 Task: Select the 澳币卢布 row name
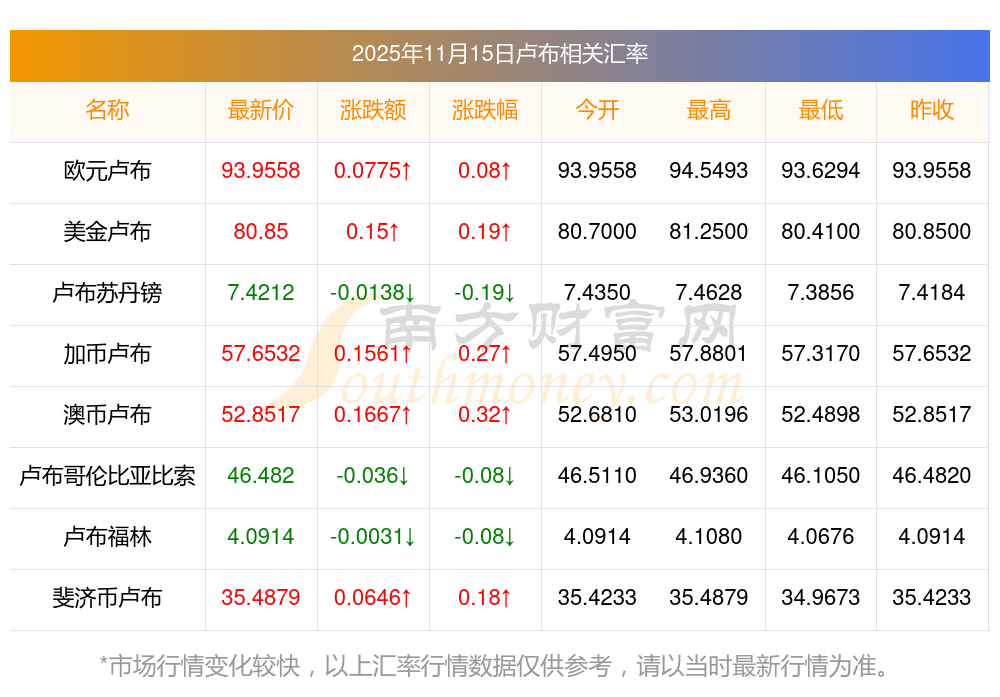coord(107,415)
